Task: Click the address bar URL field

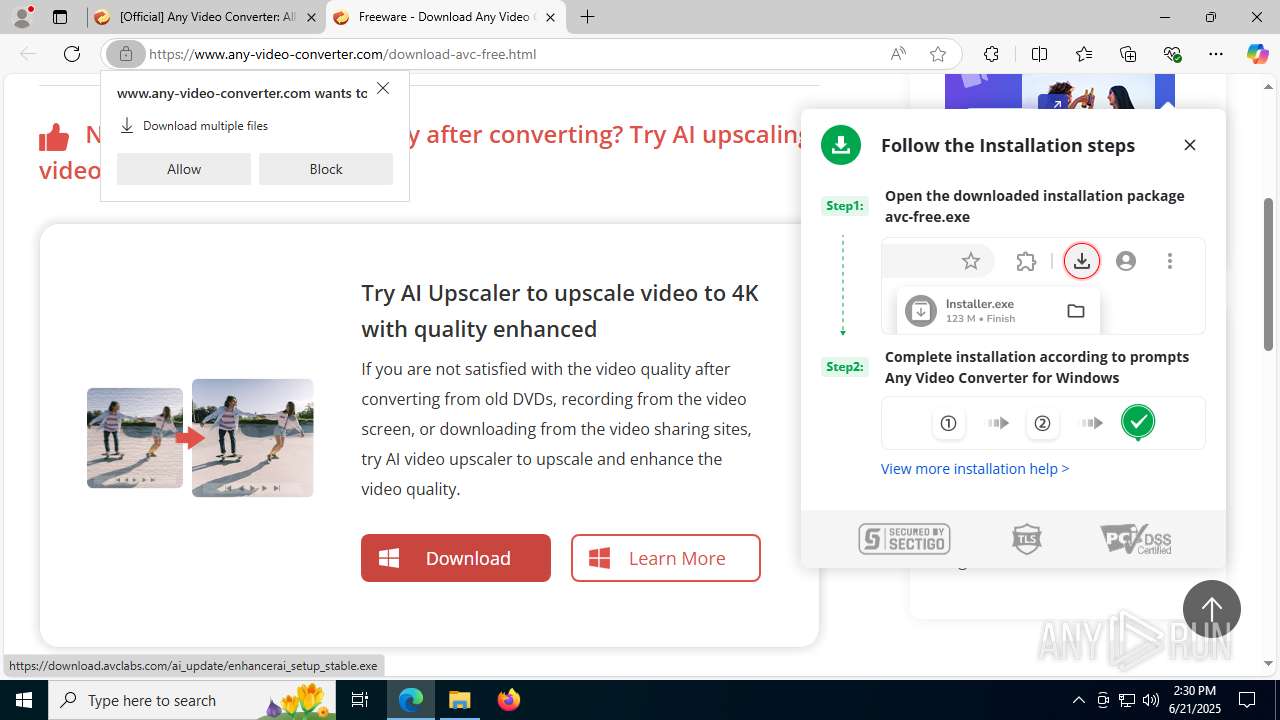Action: (x=510, y=54)
